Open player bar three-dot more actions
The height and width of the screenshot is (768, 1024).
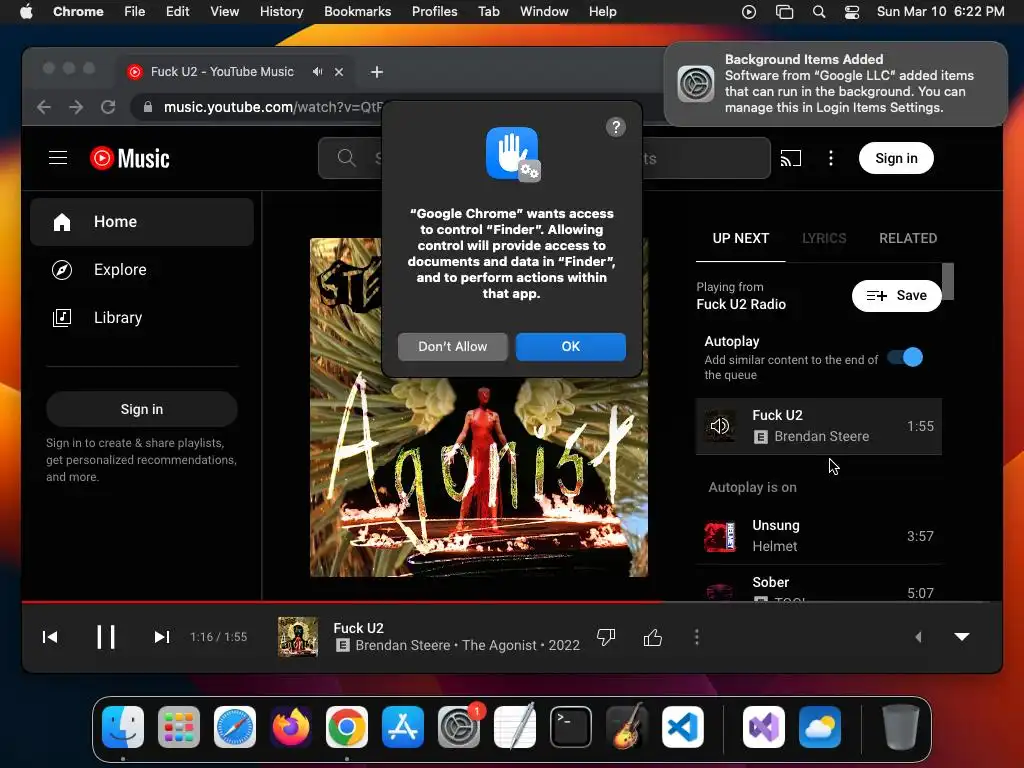click(x=697, y=637)
